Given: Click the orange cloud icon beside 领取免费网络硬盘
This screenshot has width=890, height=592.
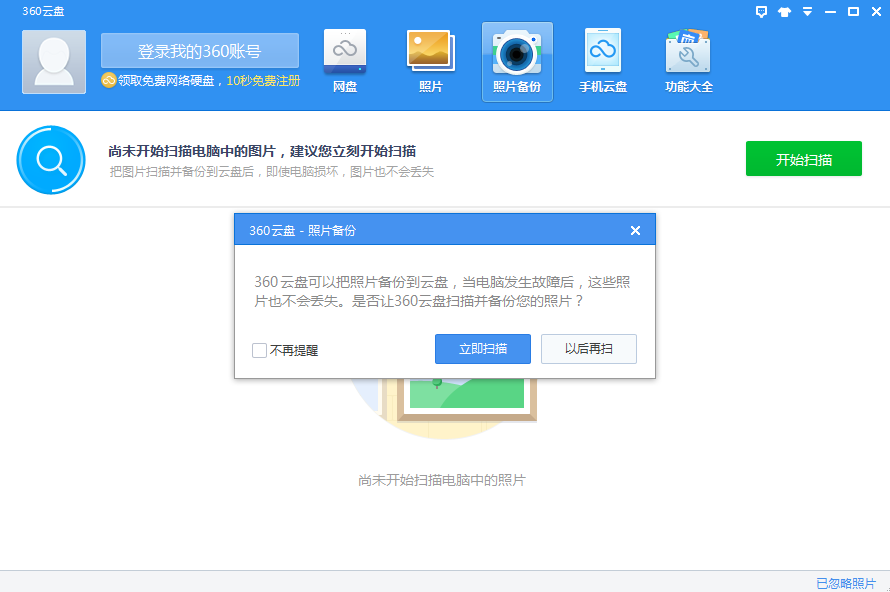Looking at the screenshot, I should coord(108,81).
